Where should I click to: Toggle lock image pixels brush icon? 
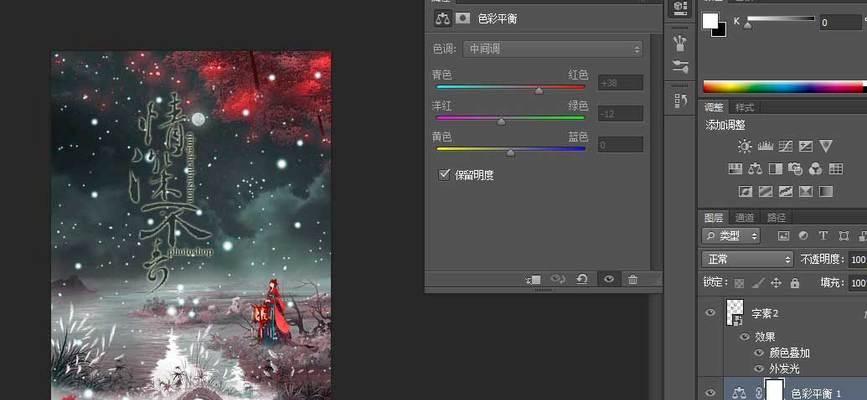[759, 283]
